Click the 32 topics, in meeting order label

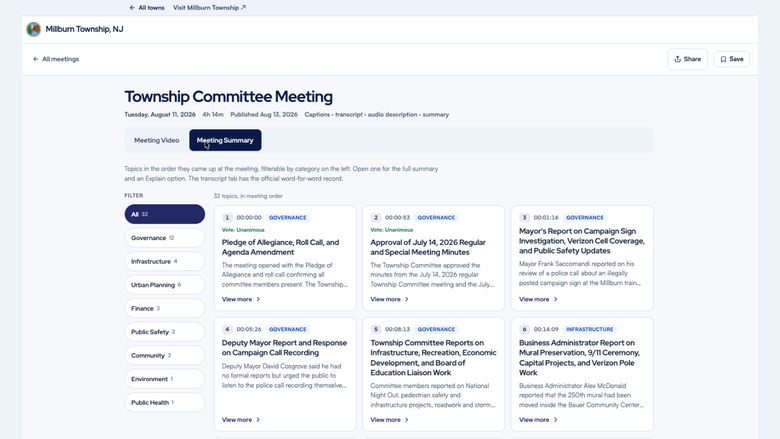click(248, 196)
